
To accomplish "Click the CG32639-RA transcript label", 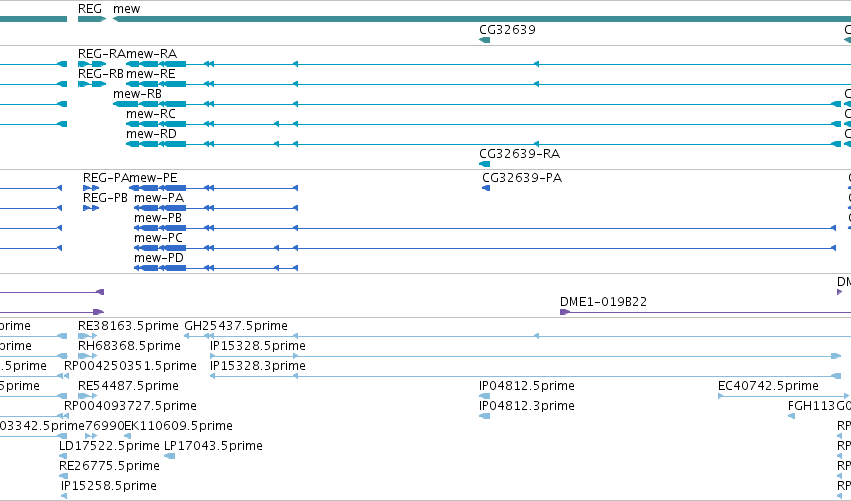I will [x=519, y=154].
